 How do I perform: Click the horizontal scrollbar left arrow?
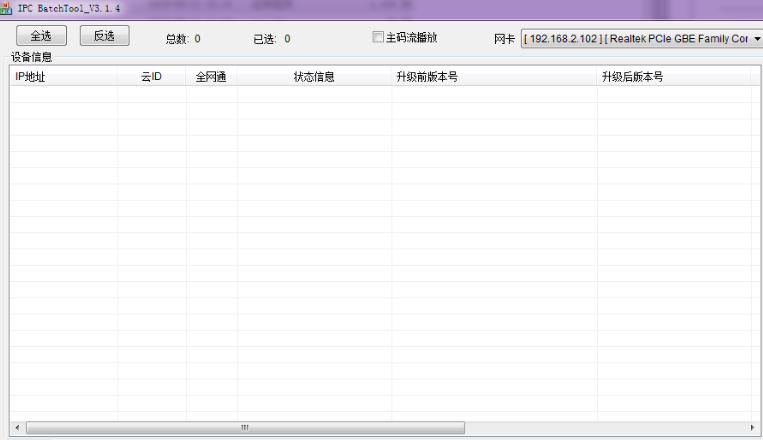[x=18, y=428]
